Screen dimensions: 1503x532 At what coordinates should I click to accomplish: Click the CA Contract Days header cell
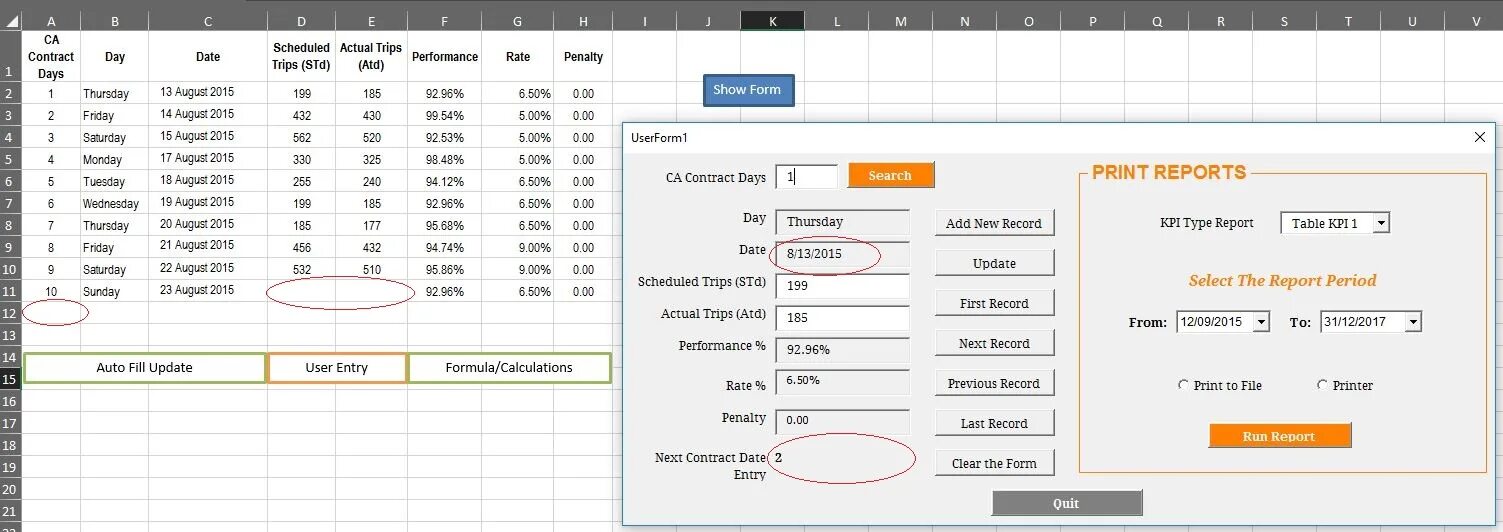point(51,56)
